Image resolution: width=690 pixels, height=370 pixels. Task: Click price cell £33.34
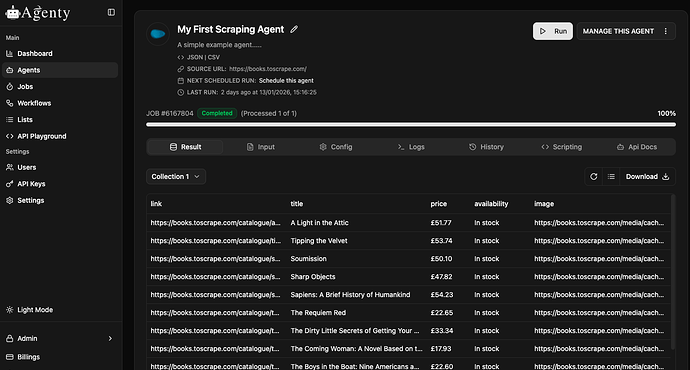point(442,331)
